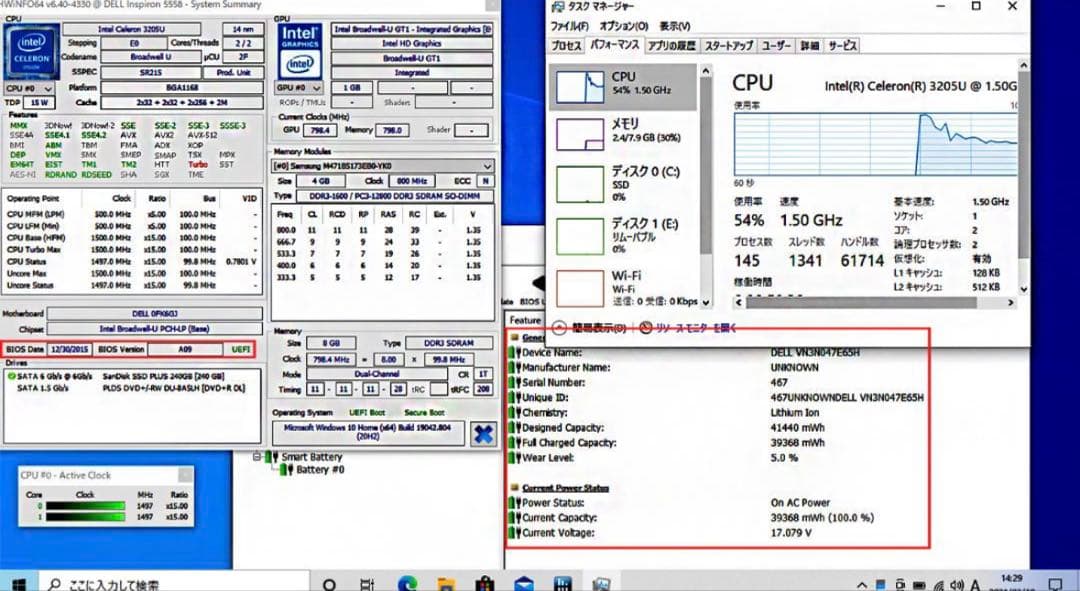Open the GPU #0 selector dropdown
The width and height of the screenshot is (1080, 591).
tap(298, 88)
